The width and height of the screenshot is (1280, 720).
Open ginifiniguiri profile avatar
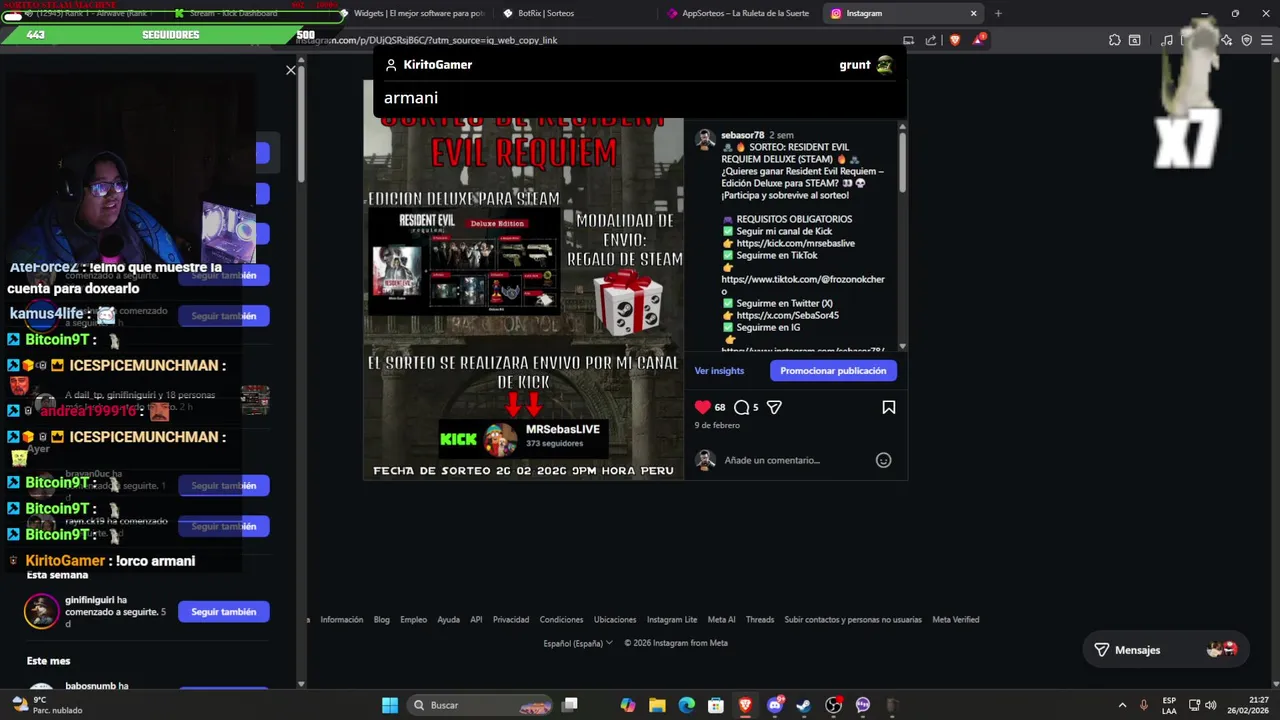pos(41,611)
